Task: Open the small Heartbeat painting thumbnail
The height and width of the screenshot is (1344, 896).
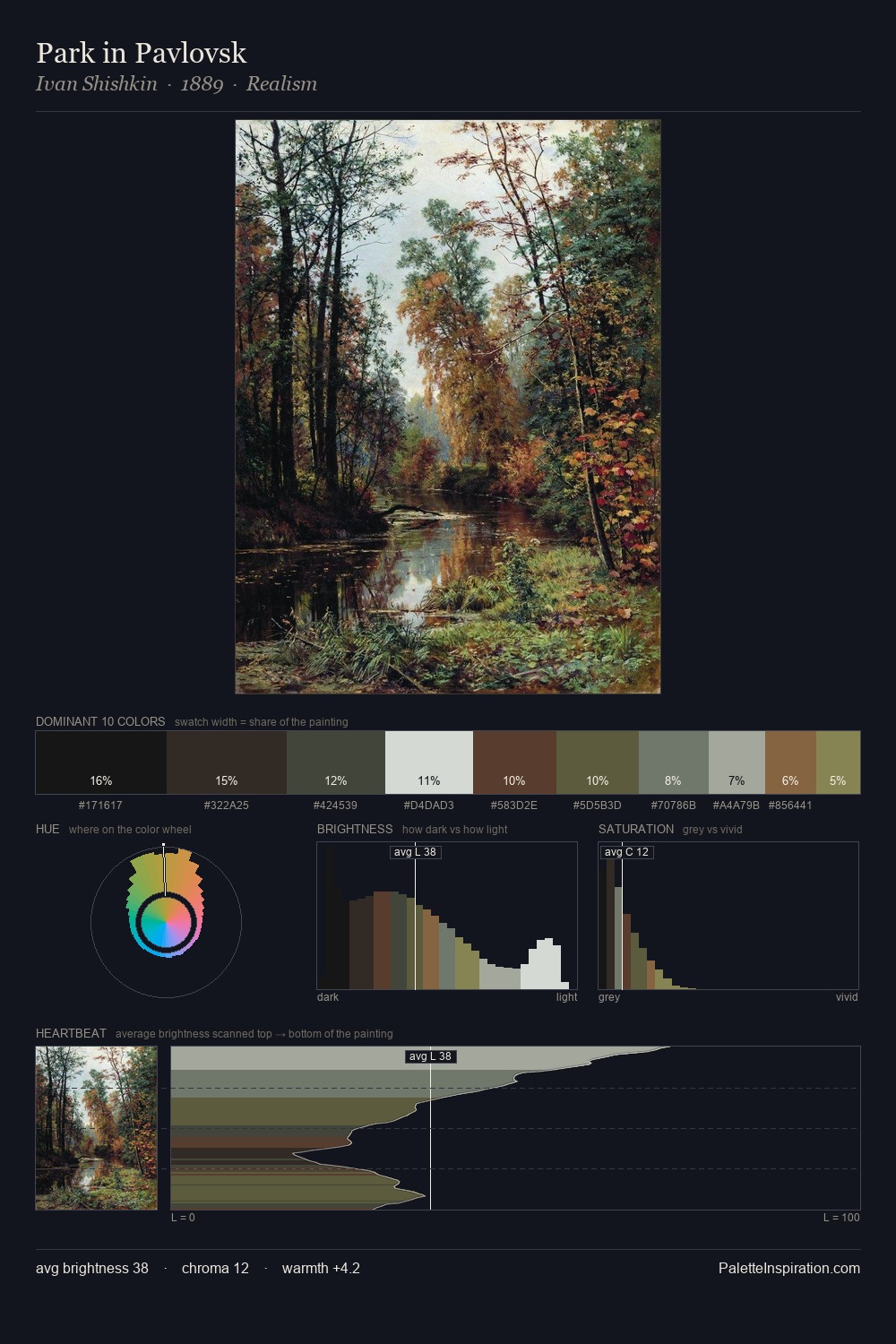Action: click(97, 1128)
